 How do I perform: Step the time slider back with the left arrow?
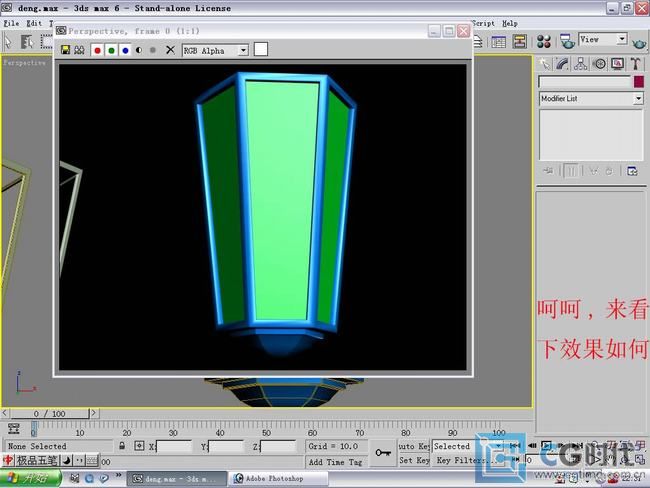5,413
